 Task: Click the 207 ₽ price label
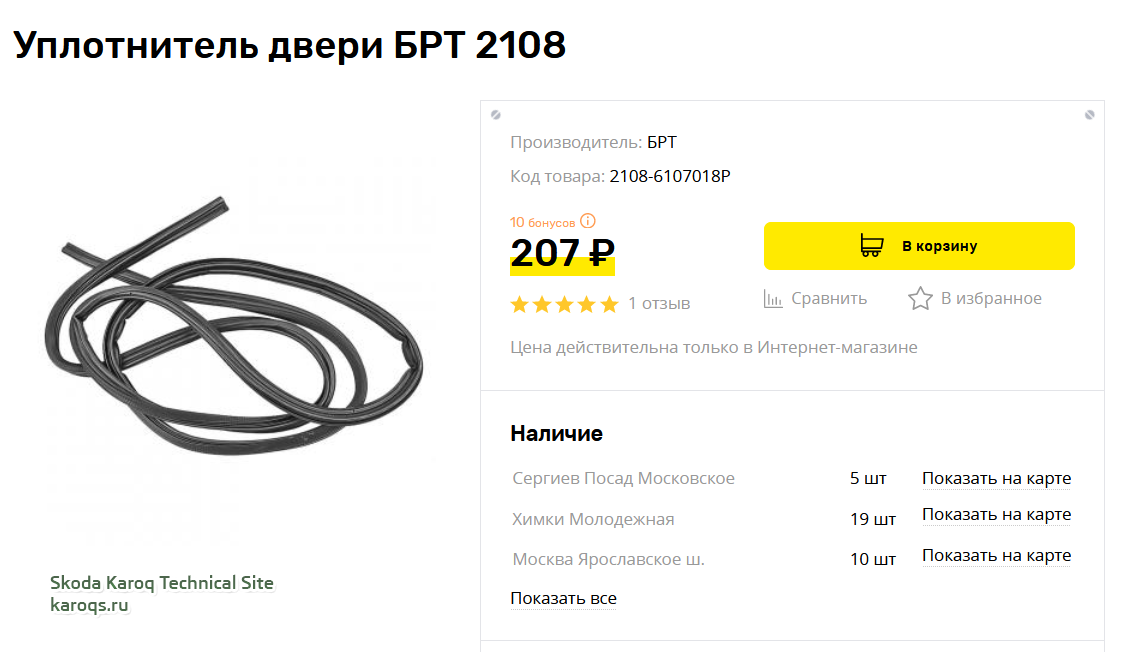click(562, 253)
